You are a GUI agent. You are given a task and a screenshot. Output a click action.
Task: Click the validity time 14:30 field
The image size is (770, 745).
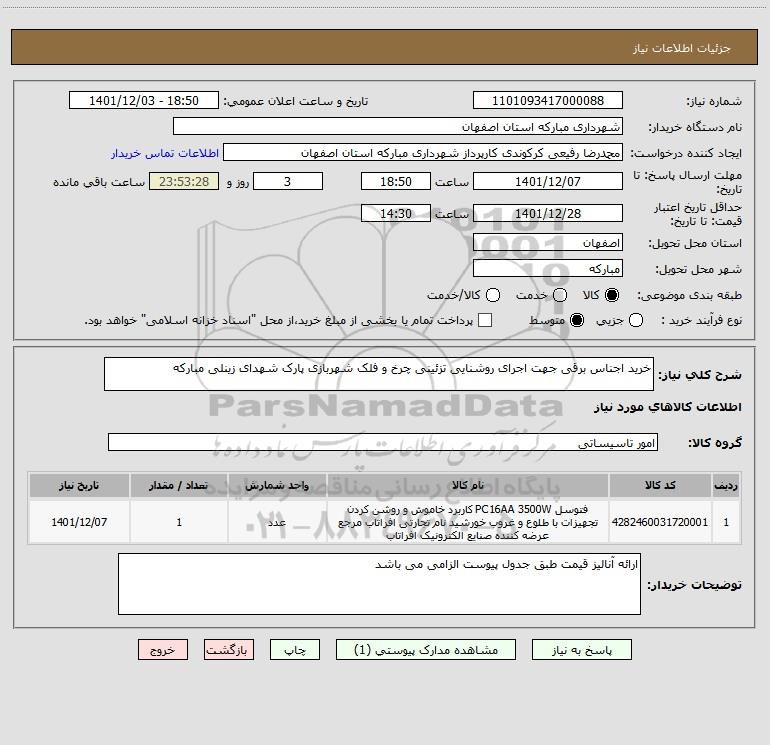(396, 213)
